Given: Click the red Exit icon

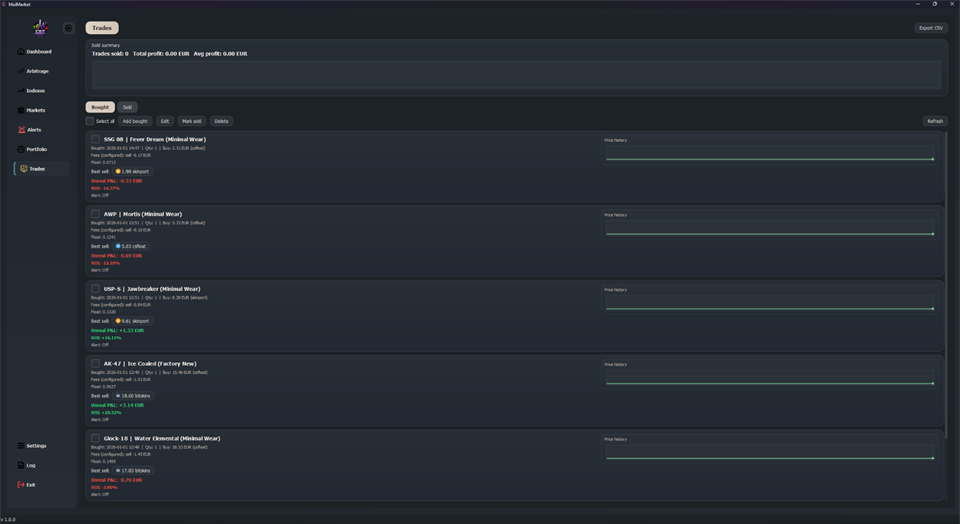Looking at the screenshot, I should coord(21,485).
